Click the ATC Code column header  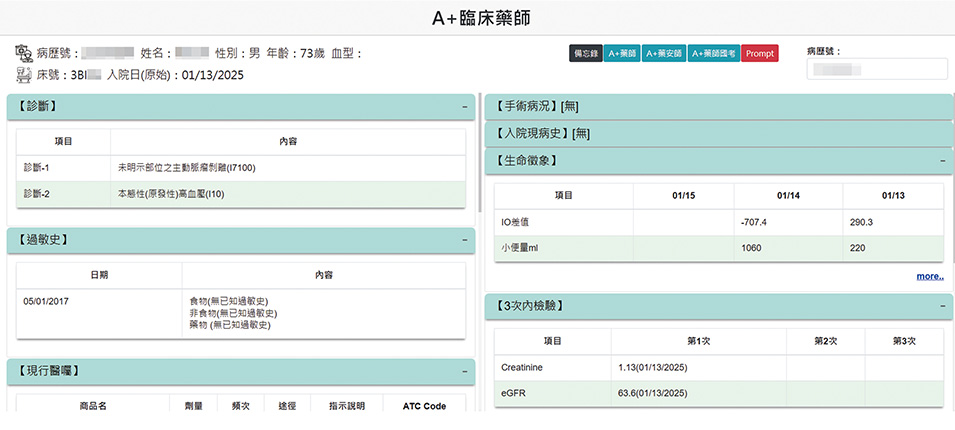424,406
